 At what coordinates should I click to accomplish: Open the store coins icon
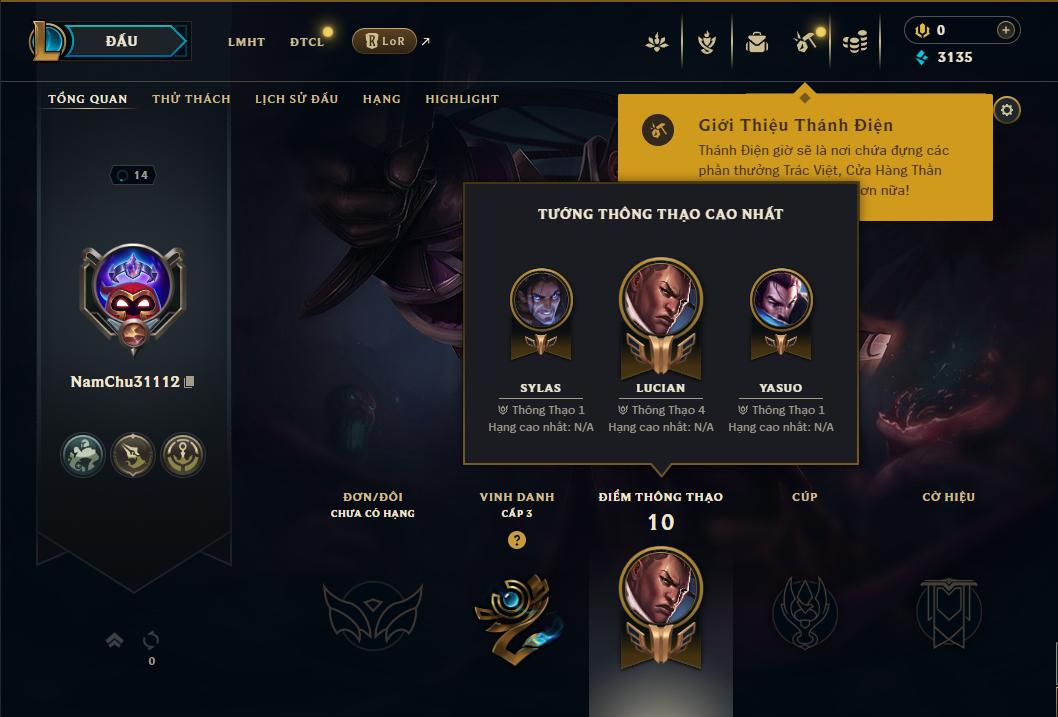coord(855,42)
